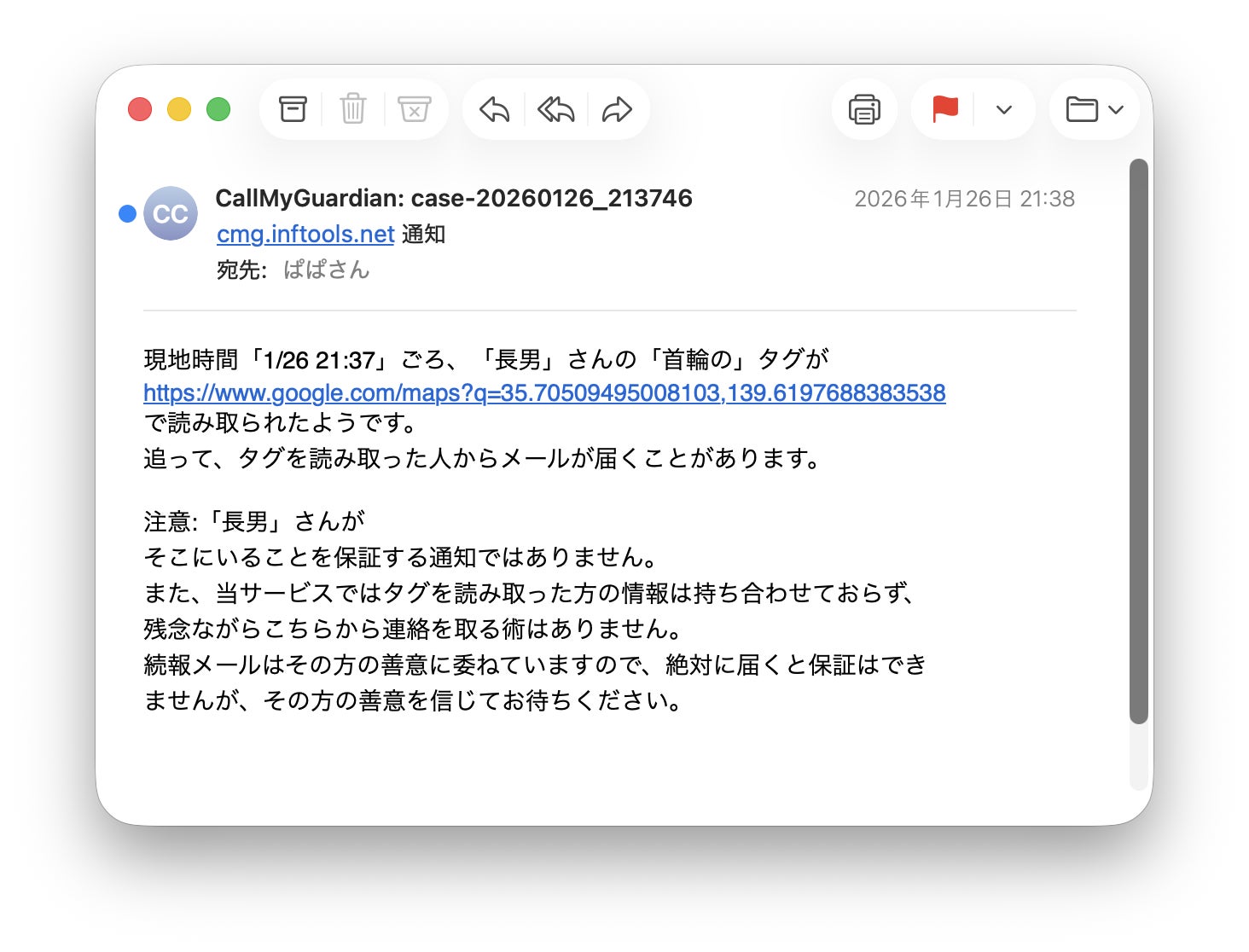This screenshot has height=952, width=1249.
Task: Click the Reply All double-arrow icon
Action: tap(555, 109)
